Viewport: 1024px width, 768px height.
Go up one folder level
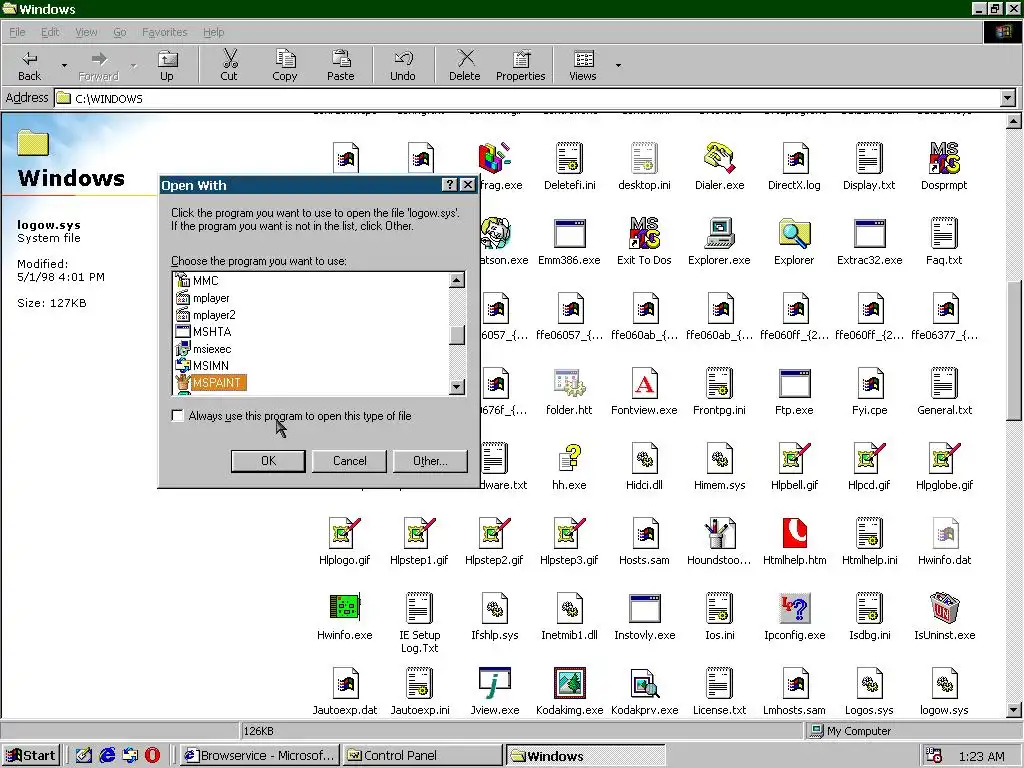pyautogui.click(x=167, y=65)
